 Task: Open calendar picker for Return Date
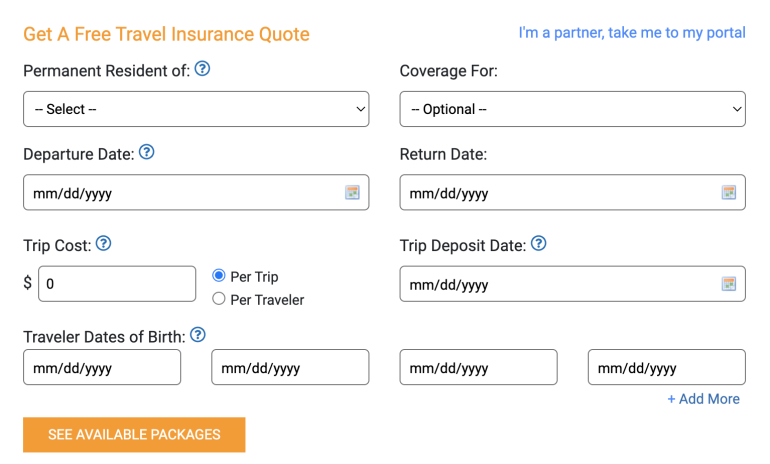point(729,193)
